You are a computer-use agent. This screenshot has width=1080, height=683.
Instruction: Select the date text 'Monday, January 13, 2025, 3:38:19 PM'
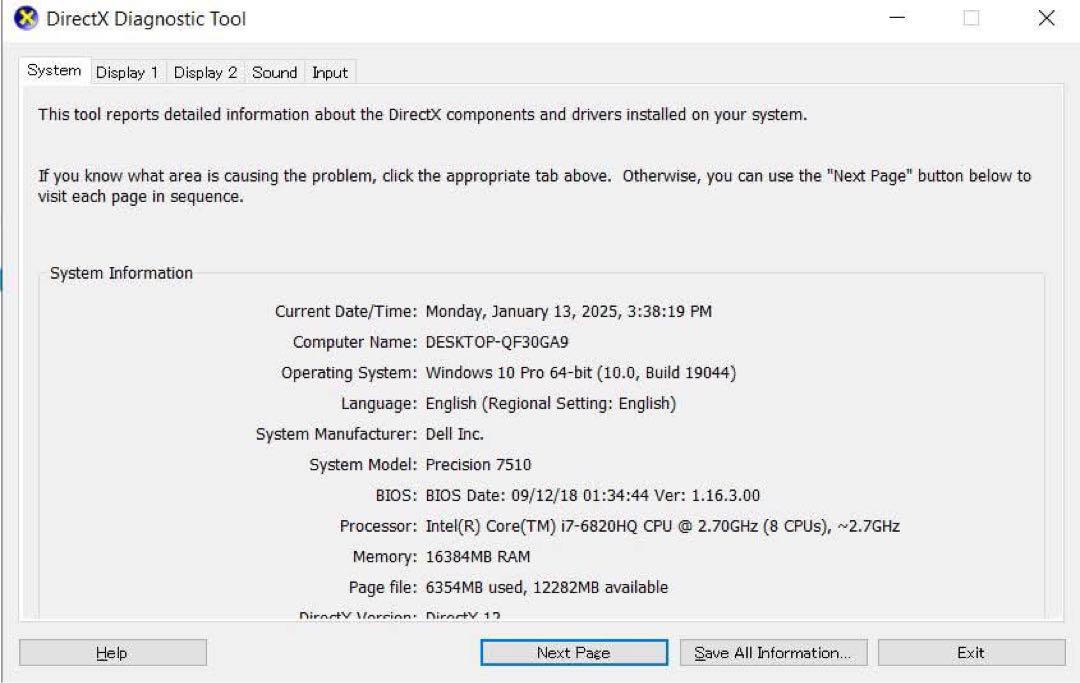tap(569, 312)
